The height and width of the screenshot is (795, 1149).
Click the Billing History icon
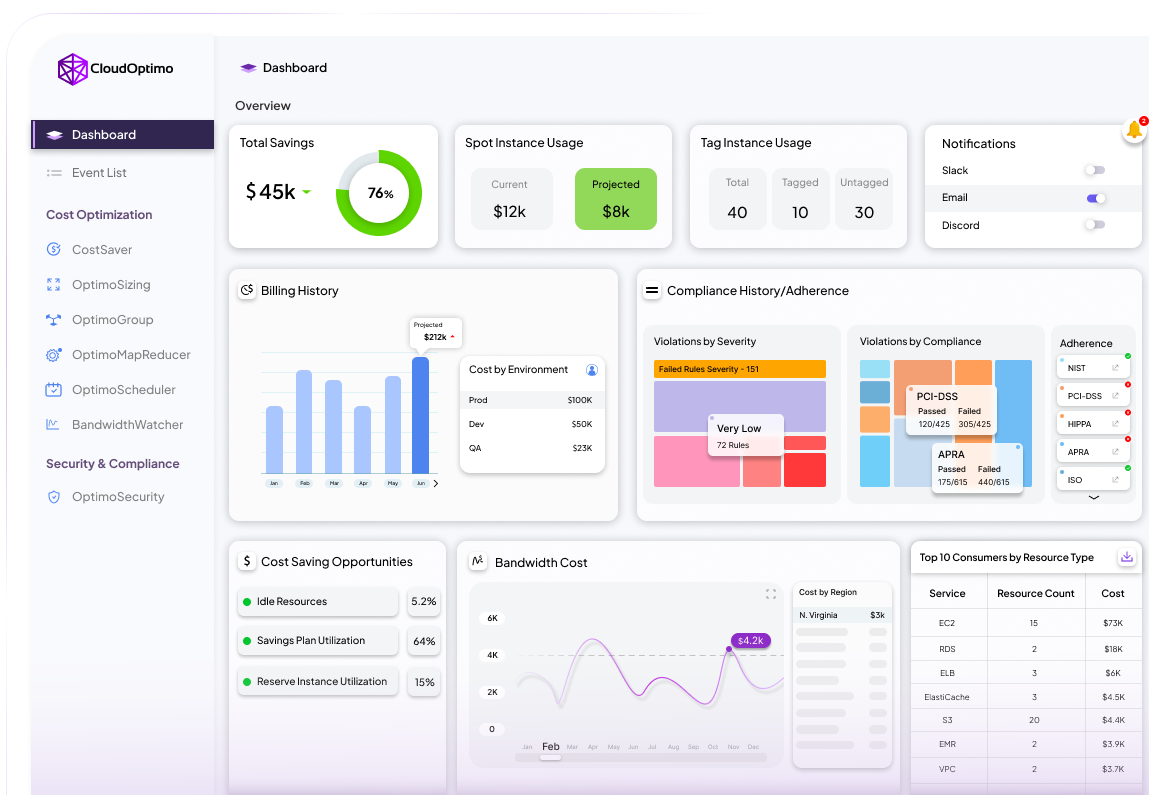tap(247, 290)
